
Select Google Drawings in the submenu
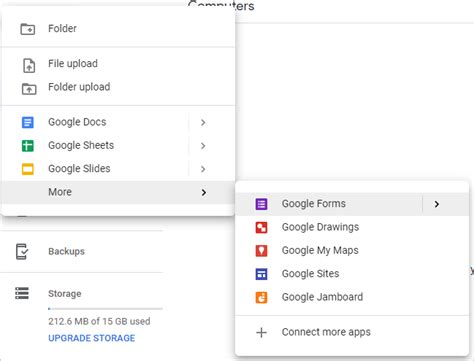tap(352, 227)
